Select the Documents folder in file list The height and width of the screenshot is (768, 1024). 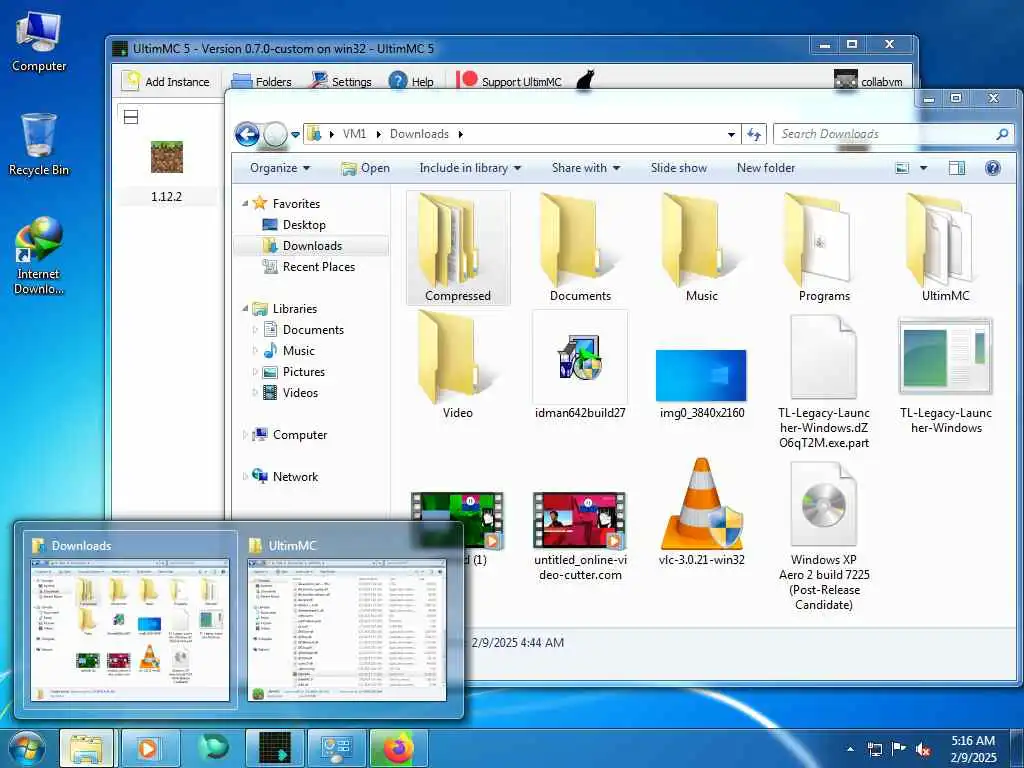click(580, 248)
